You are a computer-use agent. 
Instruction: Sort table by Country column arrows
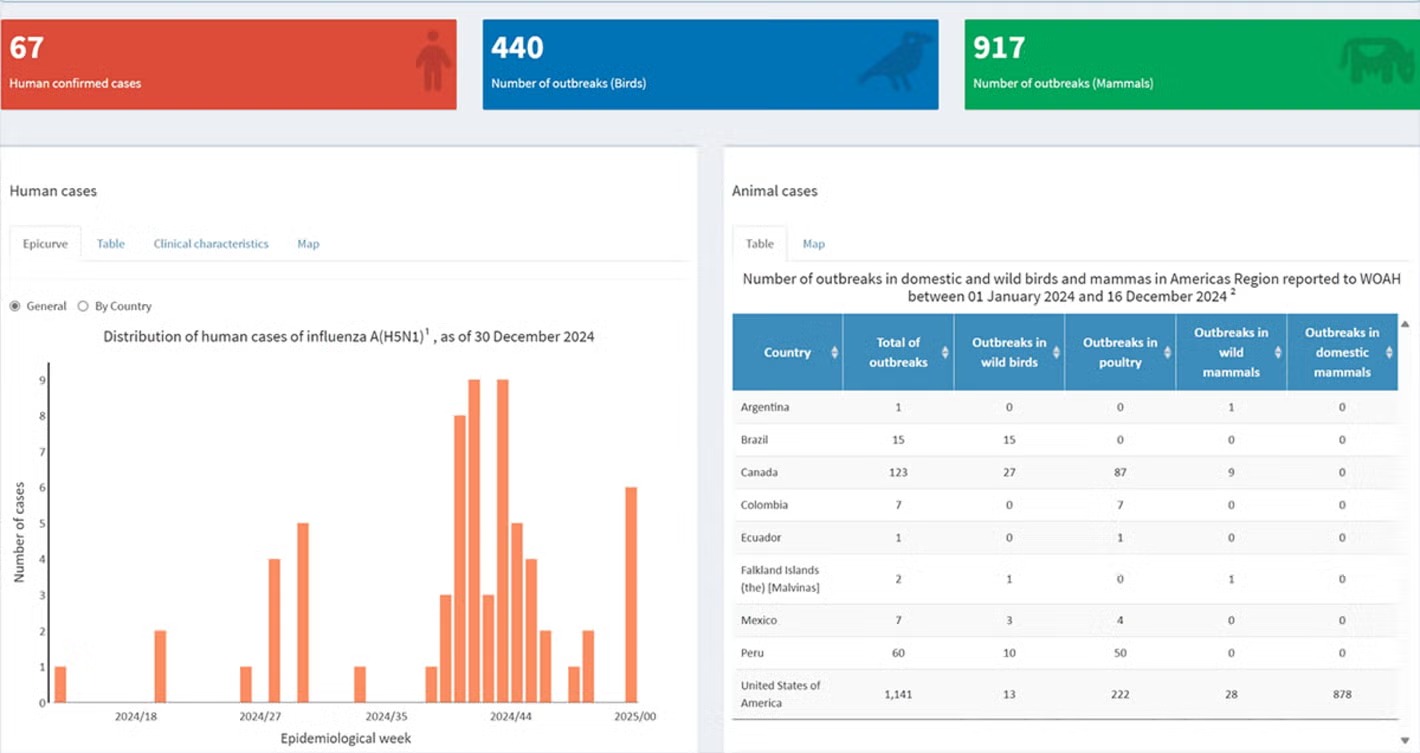click(834, 353)
